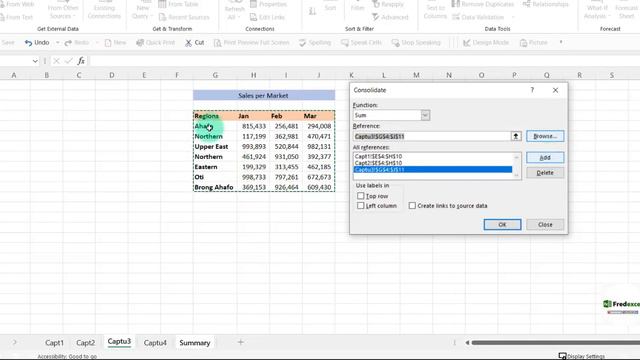Click the New document icon
Image resolution: width=640 pixels, height=360 pixels.
pos(108,42)
